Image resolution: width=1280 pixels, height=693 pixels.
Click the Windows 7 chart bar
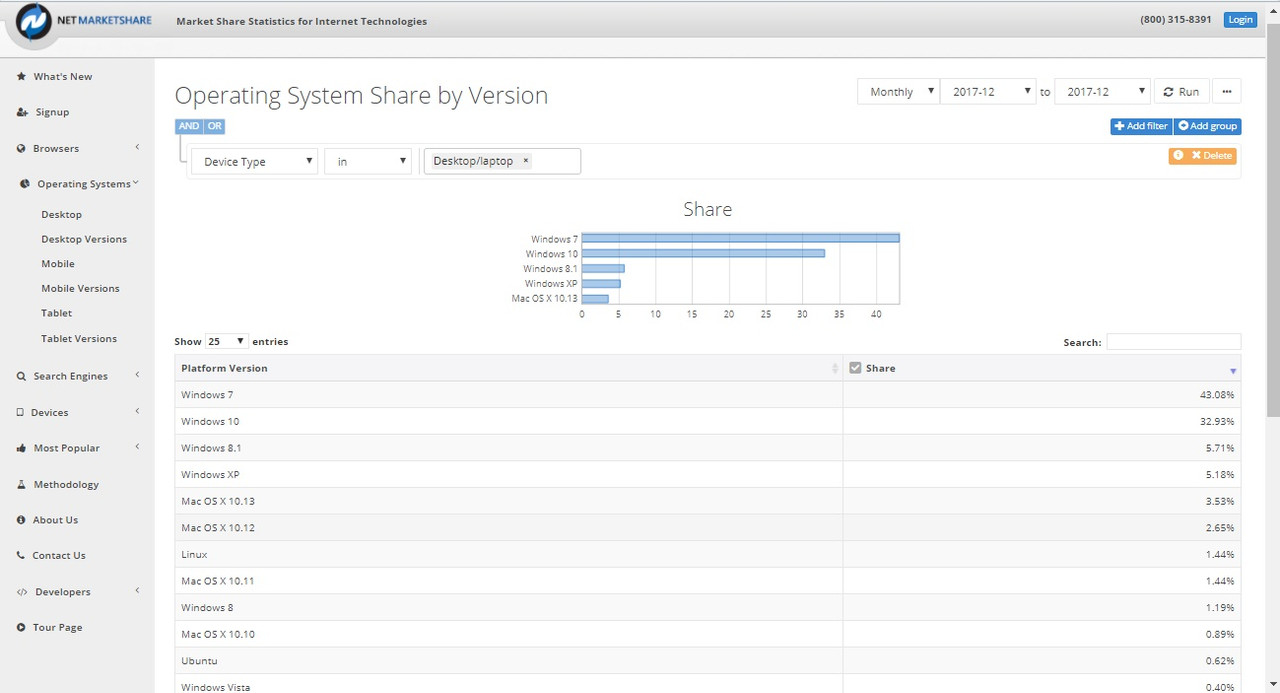(x=740, y=238)
